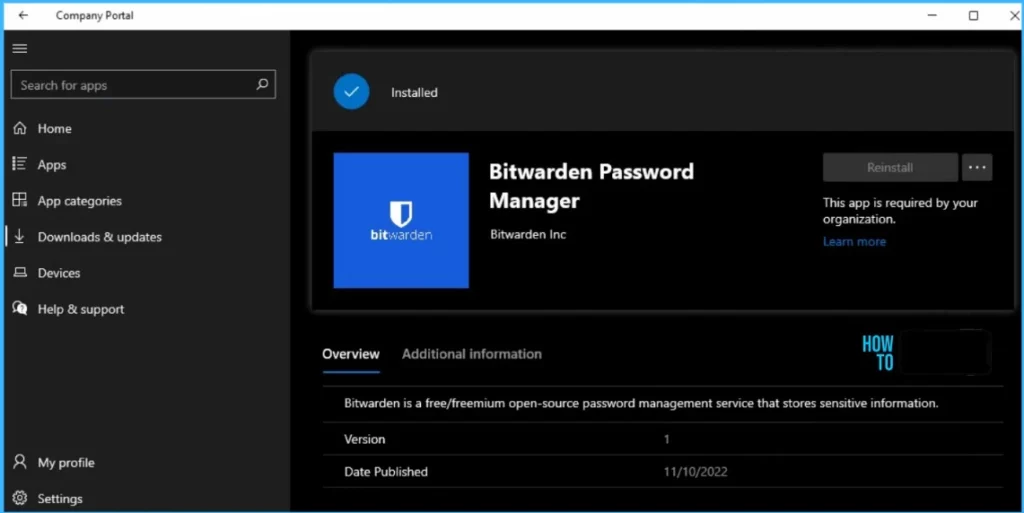This screenshot has width=1024, height=513.
Task: Click the Bitwarden app logo tile
Action: pos(401,221)
